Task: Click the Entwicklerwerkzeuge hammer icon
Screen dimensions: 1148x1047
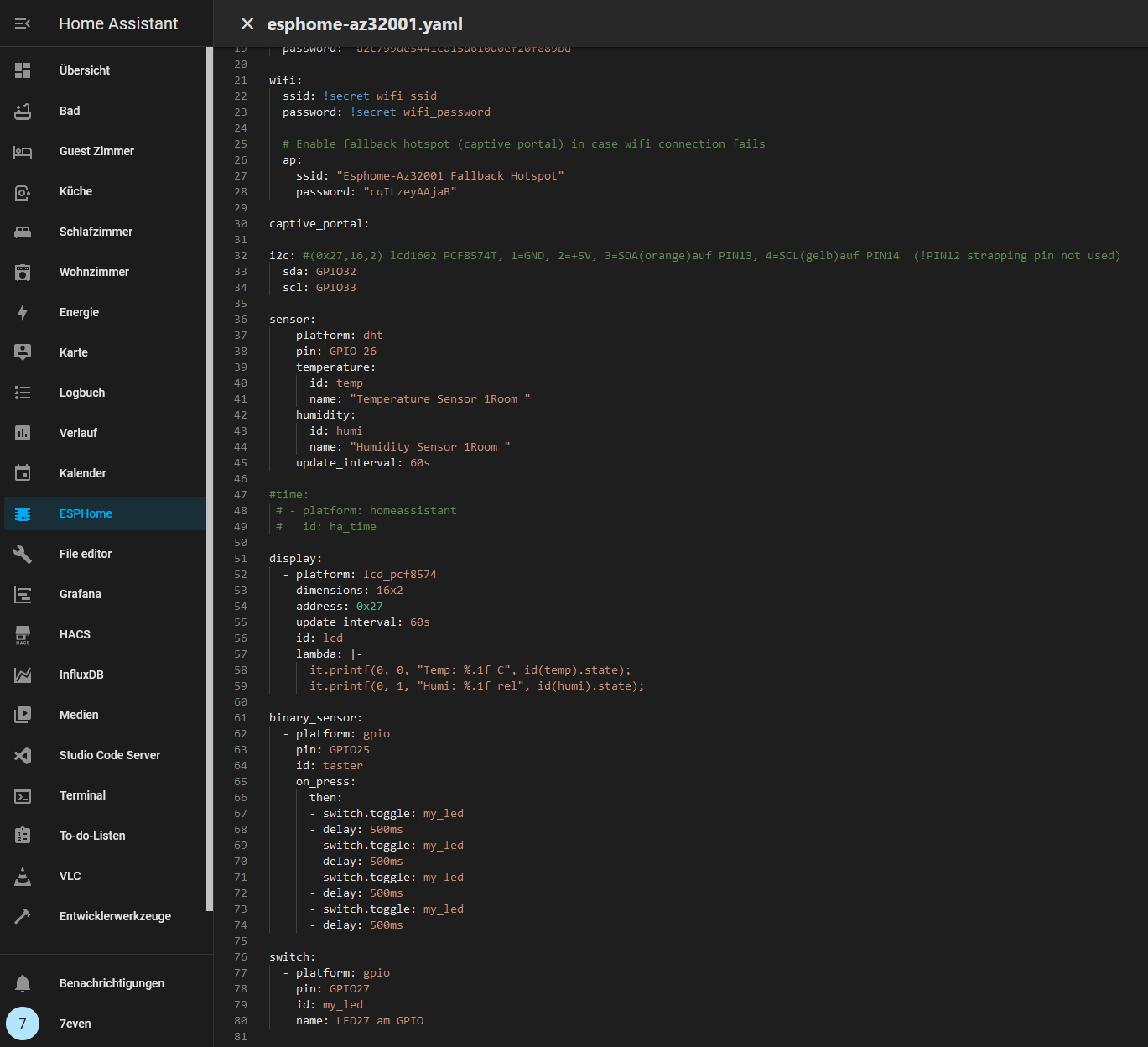Action: tap(23, 916)
